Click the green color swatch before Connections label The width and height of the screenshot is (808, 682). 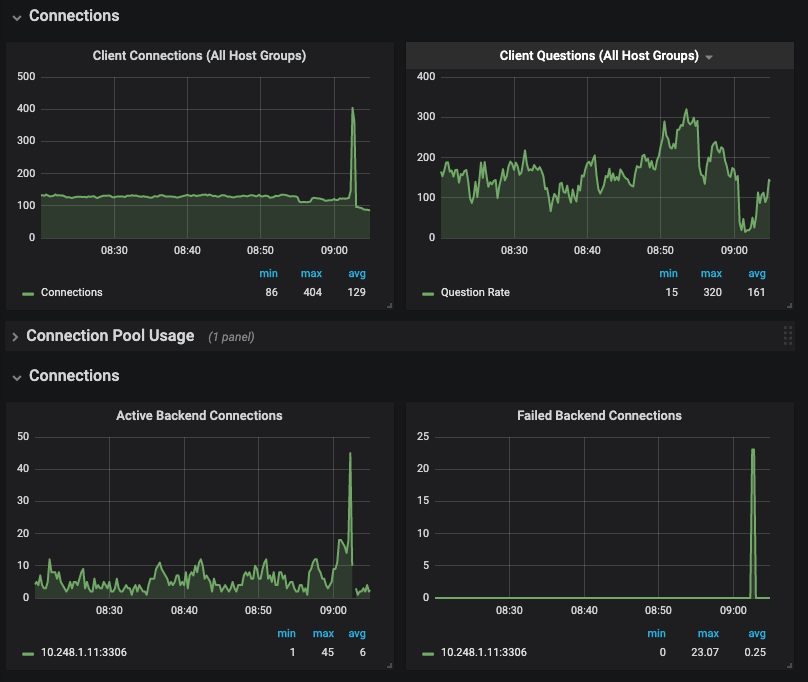[x=27, y=292]
